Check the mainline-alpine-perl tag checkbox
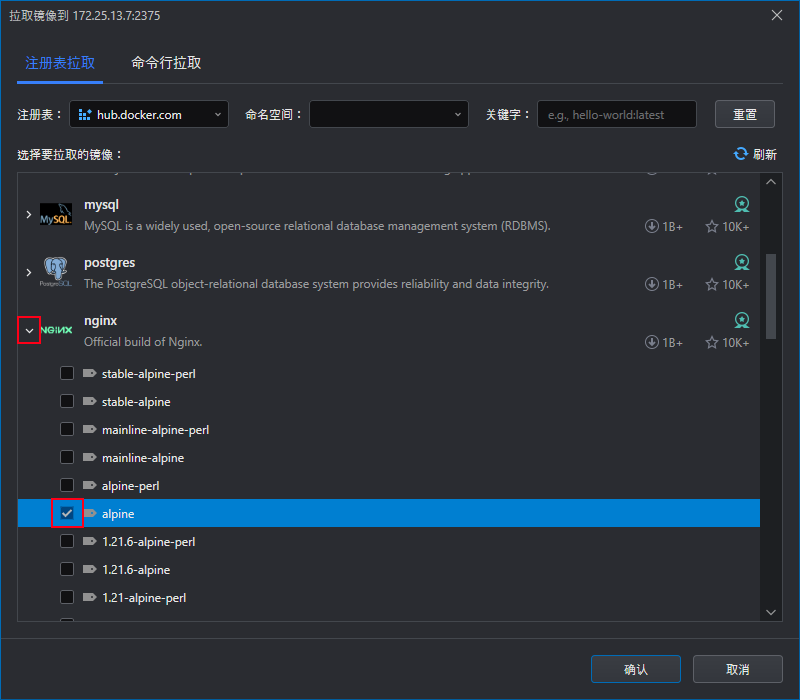 (x=67, y=430)
